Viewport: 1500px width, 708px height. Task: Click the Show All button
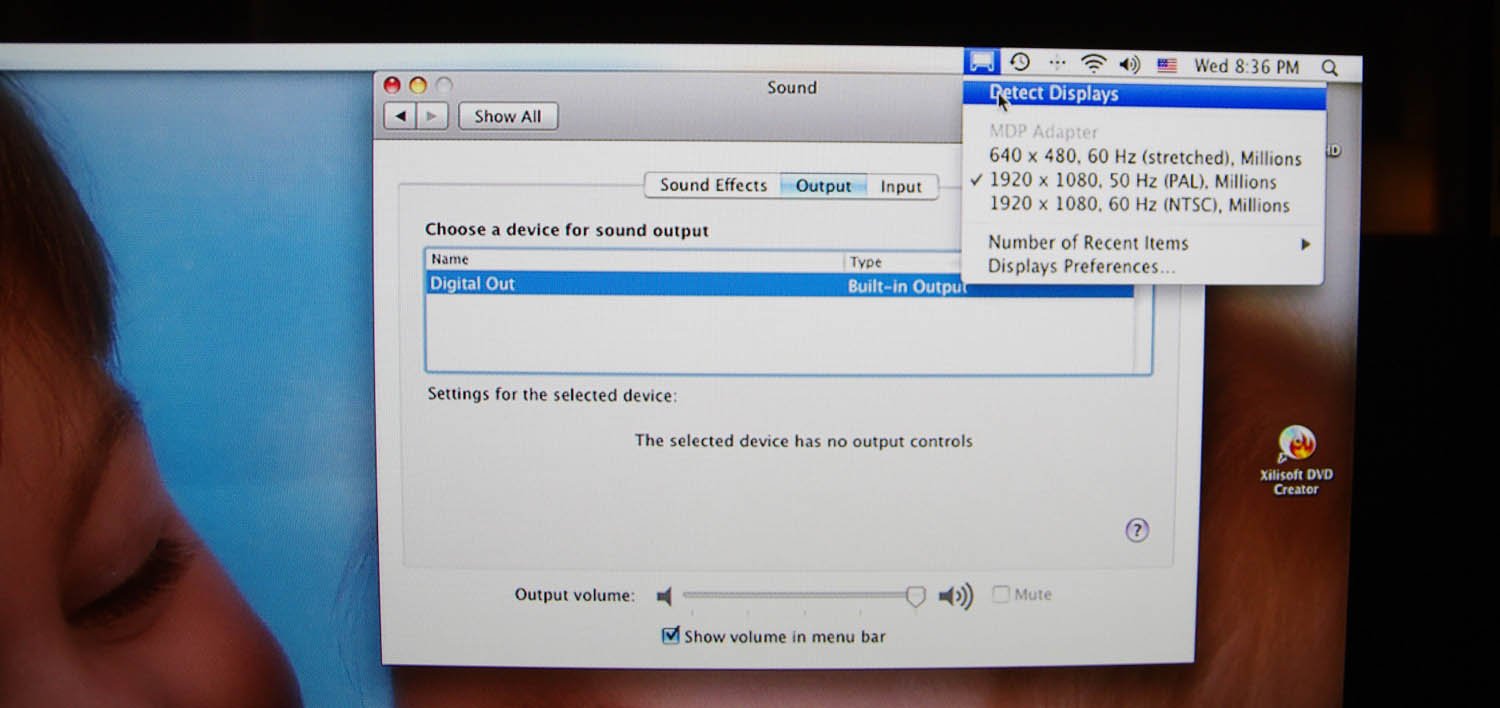tap(507, 116)
